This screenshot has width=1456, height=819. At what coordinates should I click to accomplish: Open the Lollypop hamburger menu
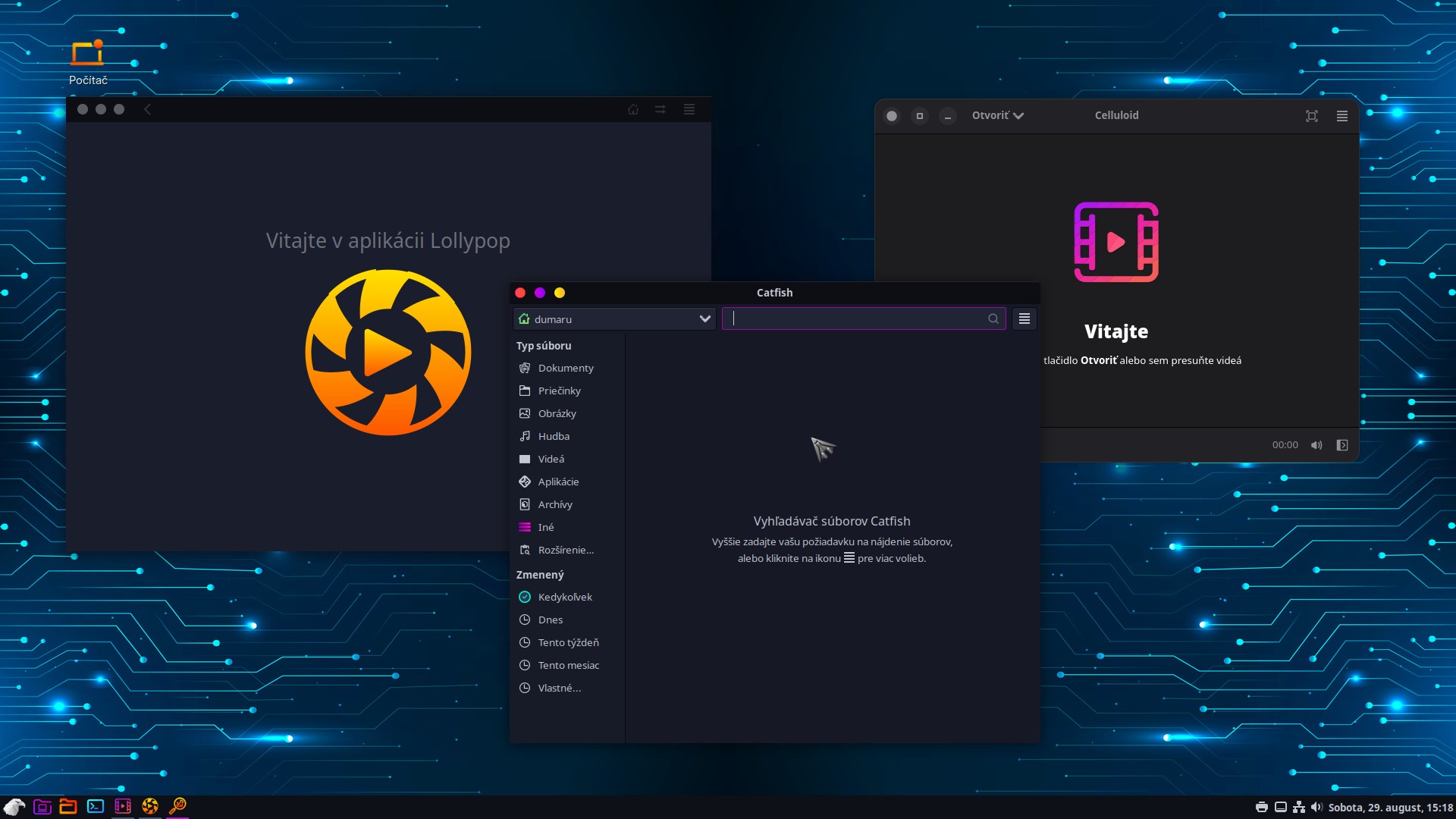(x=689, y=109)
